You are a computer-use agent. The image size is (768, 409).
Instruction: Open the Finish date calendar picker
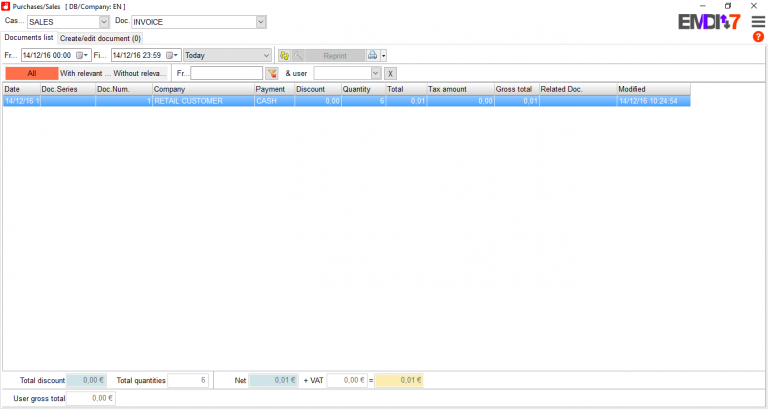pos(172,55)
